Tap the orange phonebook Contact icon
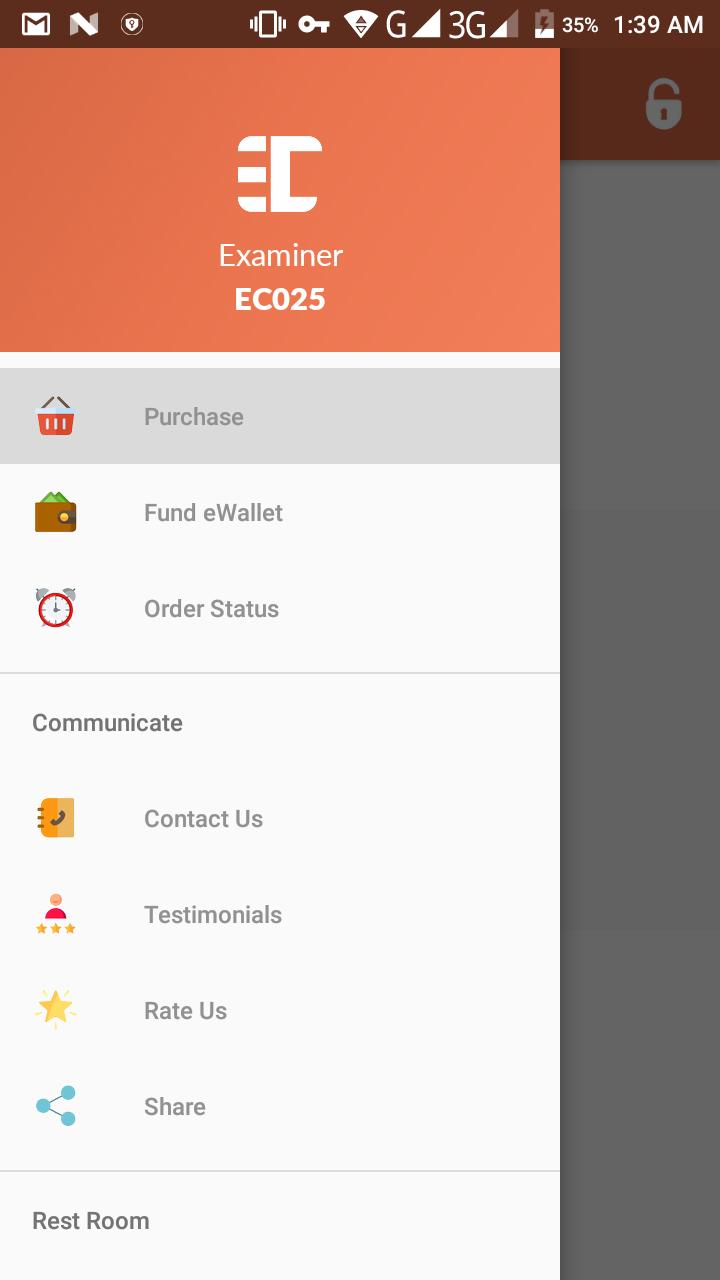 point(56,818)
